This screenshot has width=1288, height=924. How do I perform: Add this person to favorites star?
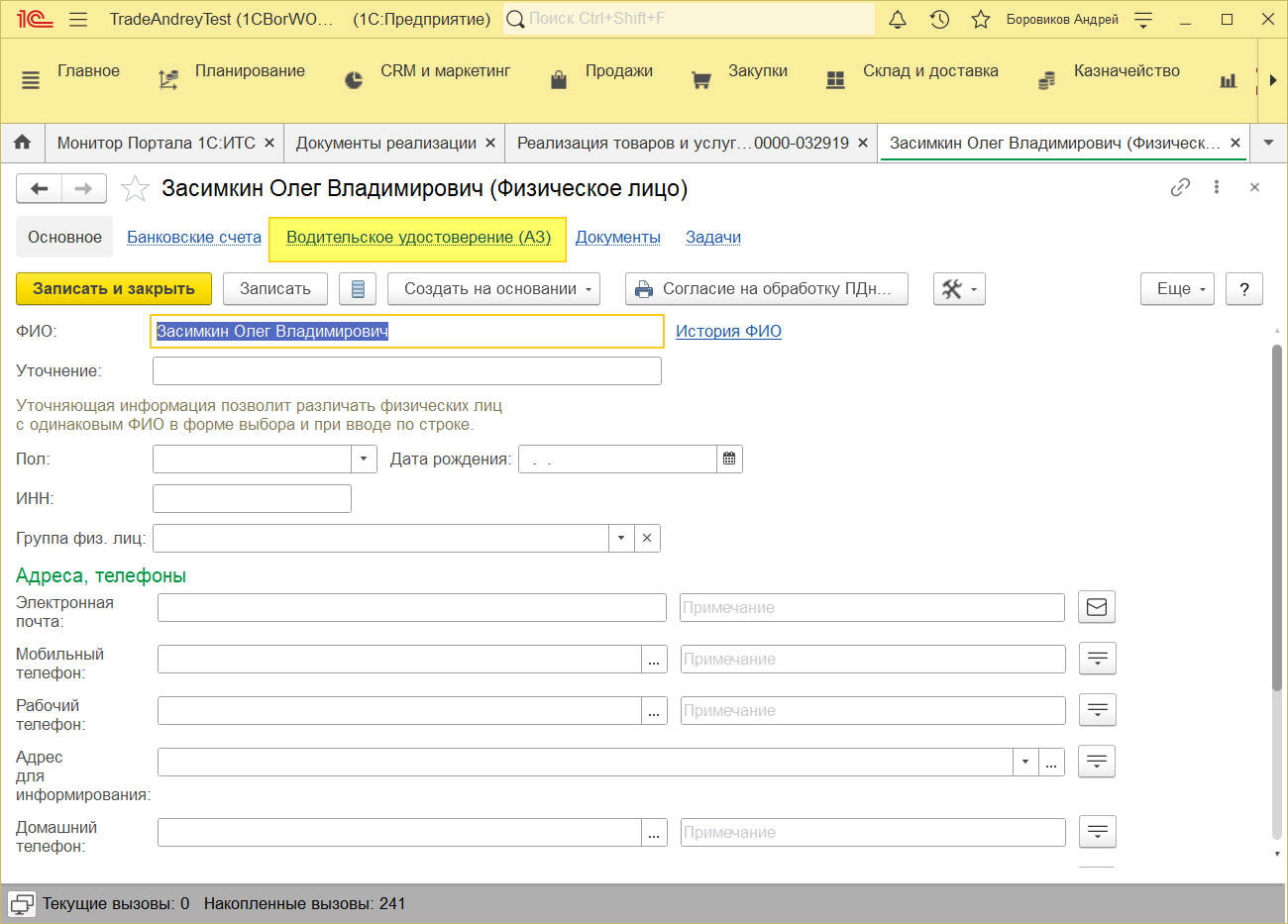click(x=135, y=188)
